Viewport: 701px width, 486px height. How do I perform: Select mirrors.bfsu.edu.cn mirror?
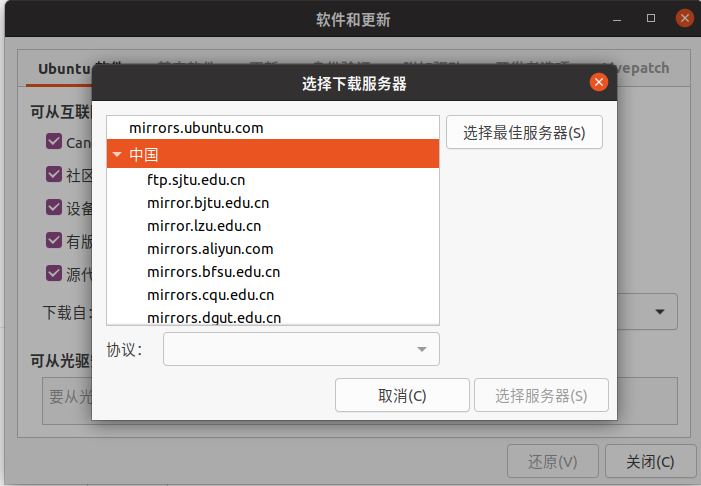coord(273,272)
